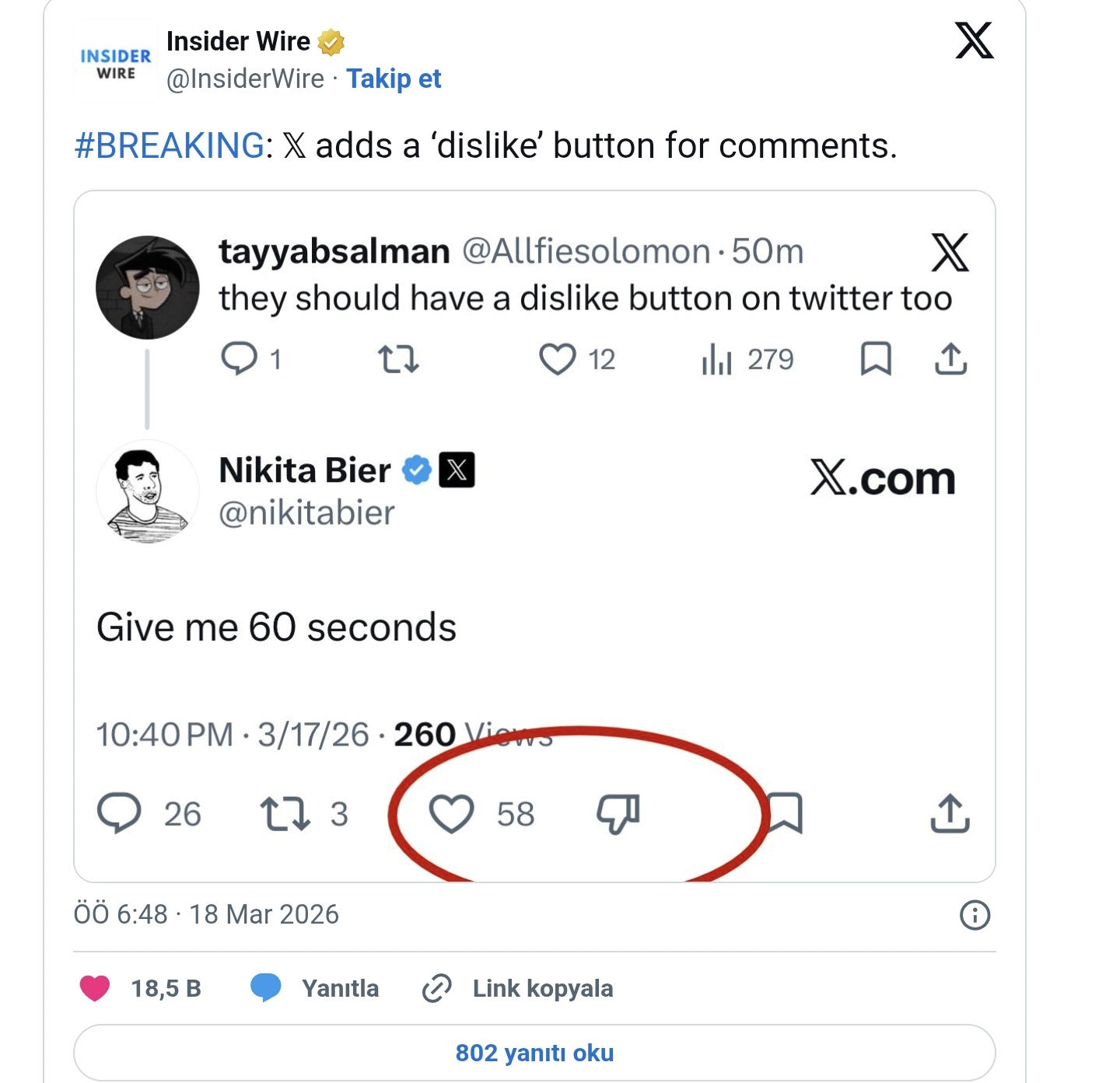Click the share icon on Nikita Bier's reply
The image size is (1120, 1083).
coord(950,814)
